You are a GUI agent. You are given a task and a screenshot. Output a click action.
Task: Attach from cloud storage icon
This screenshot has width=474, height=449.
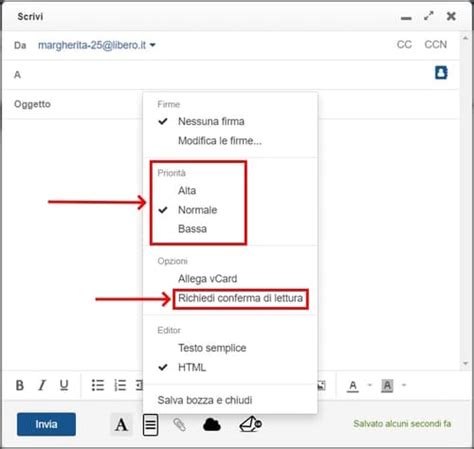click(212, 425)
